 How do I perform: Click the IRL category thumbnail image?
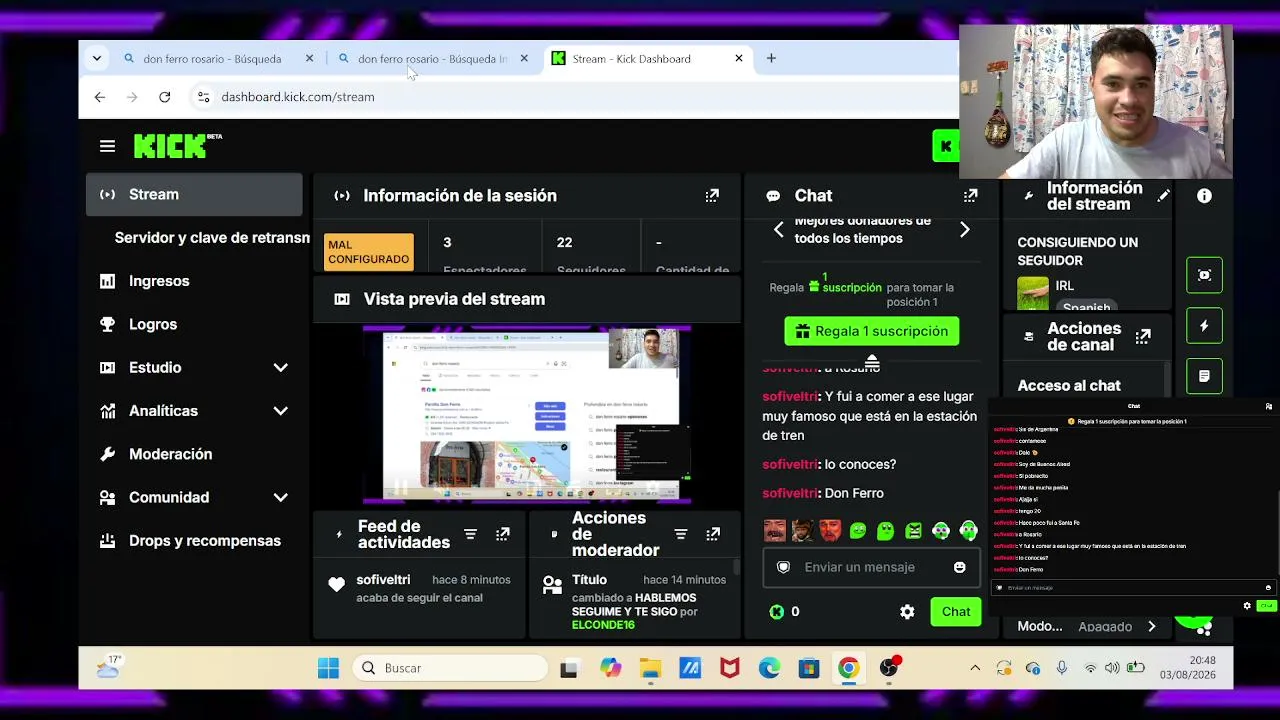(x=1033, y=293)
